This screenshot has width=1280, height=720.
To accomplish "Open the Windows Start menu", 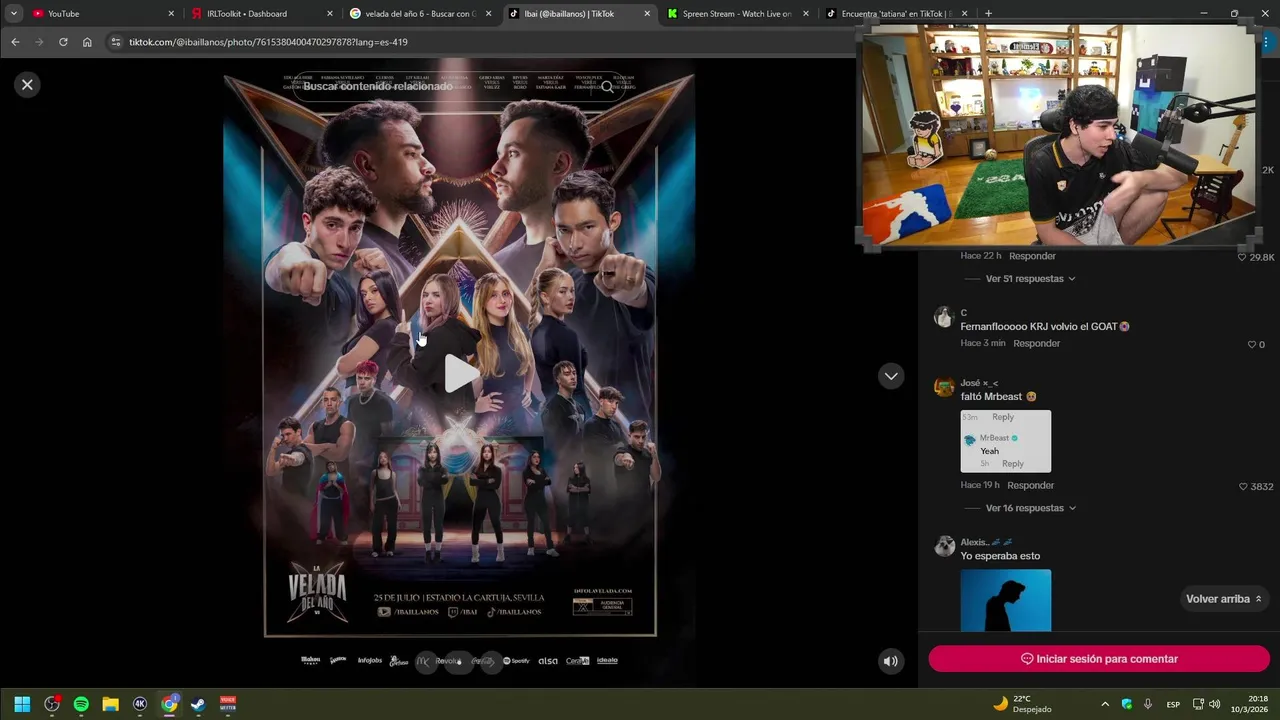I will coord(22,704).
